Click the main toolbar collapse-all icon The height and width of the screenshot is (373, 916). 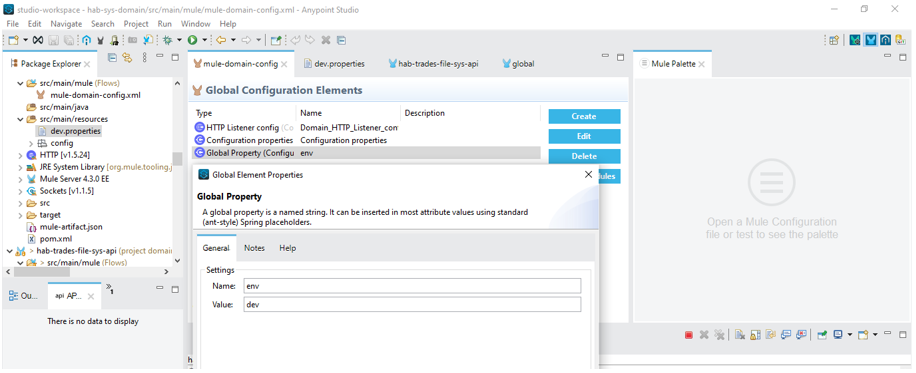(341, 40)
